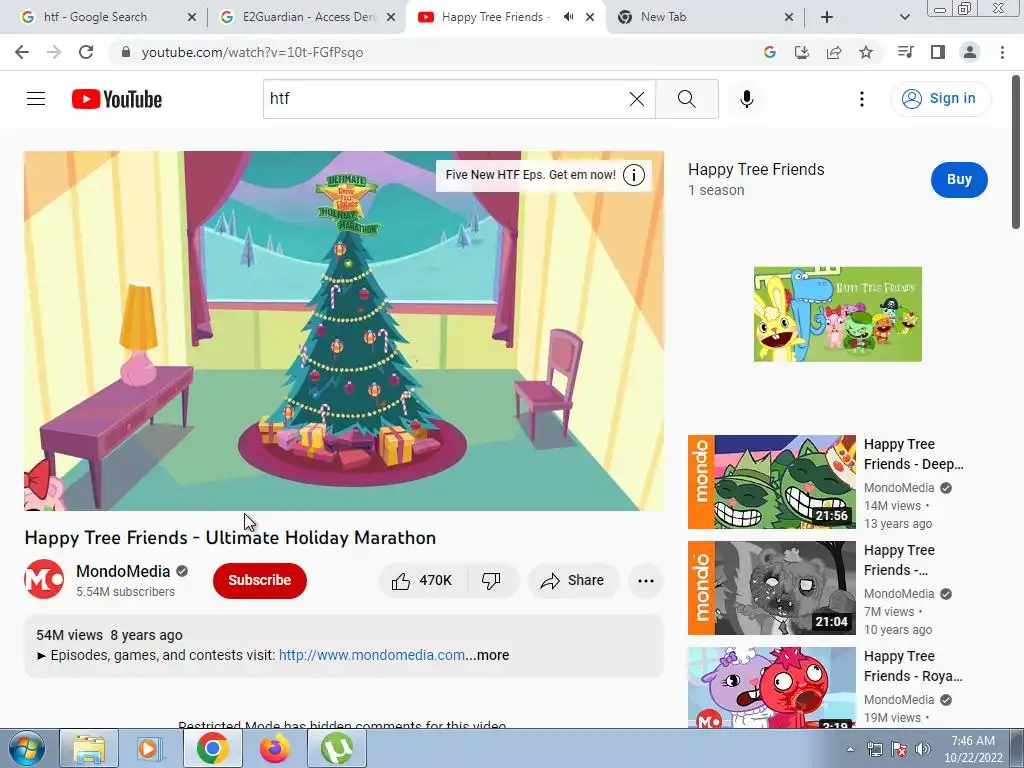Click the video player to pause playback

click(344, 330)
